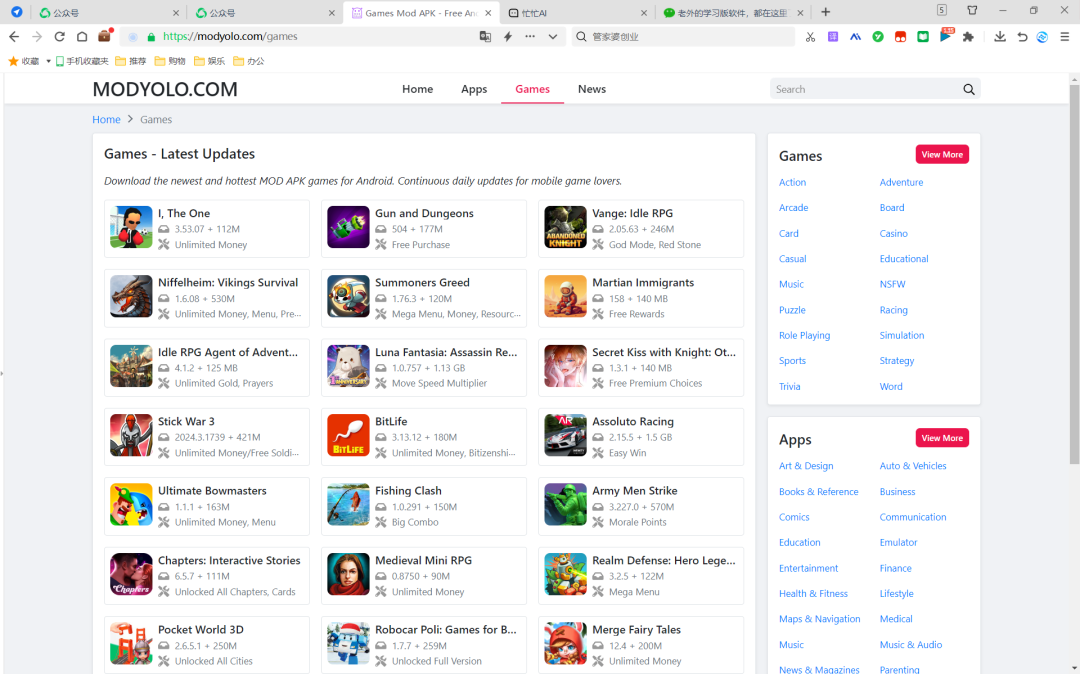Open the Communication apps category

click(913, 517)
